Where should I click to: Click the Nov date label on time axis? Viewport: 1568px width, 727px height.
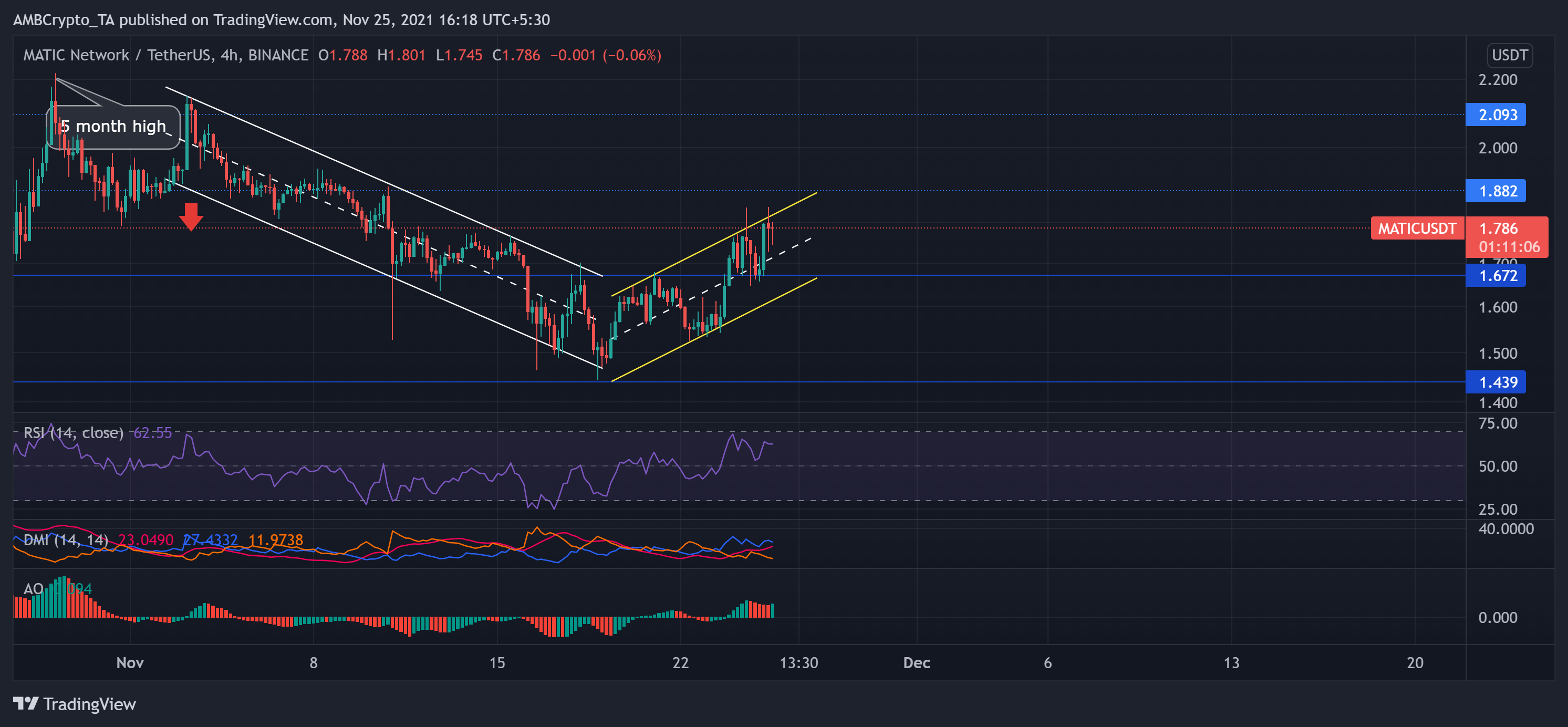coord(130,663)
